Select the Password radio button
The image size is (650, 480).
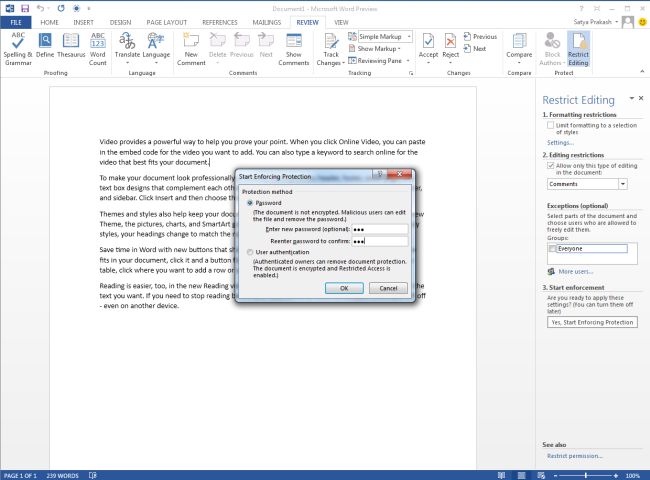point(250,203)
